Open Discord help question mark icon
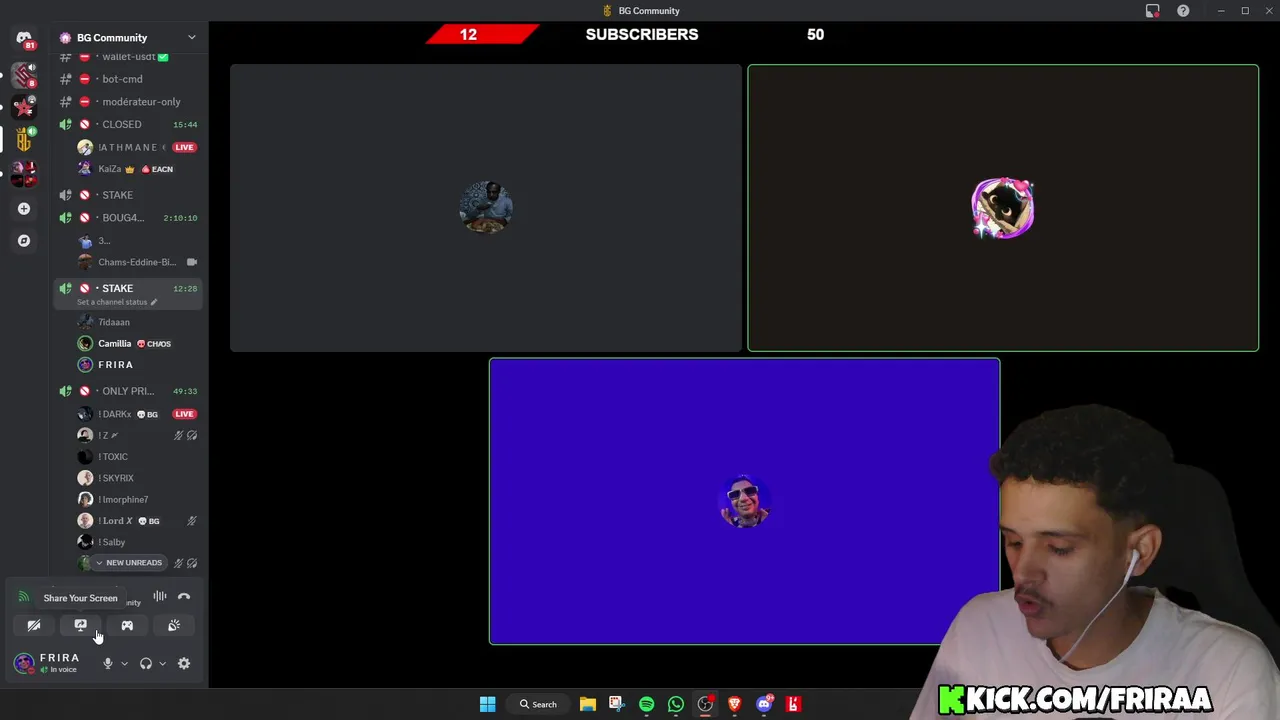The image size is (1280, 720). 1183,11
